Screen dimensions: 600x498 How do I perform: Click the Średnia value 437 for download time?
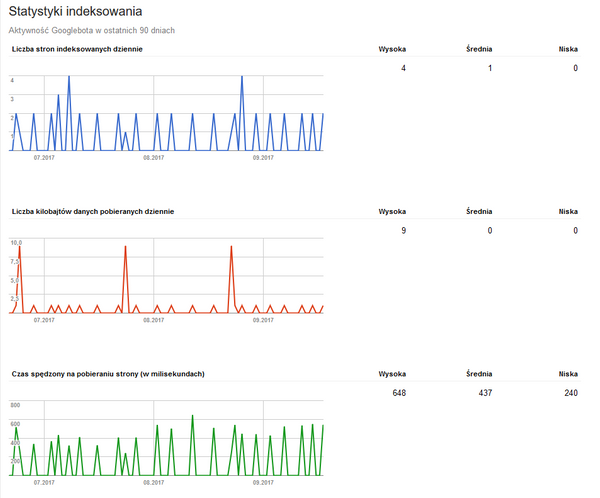(484, 393)
